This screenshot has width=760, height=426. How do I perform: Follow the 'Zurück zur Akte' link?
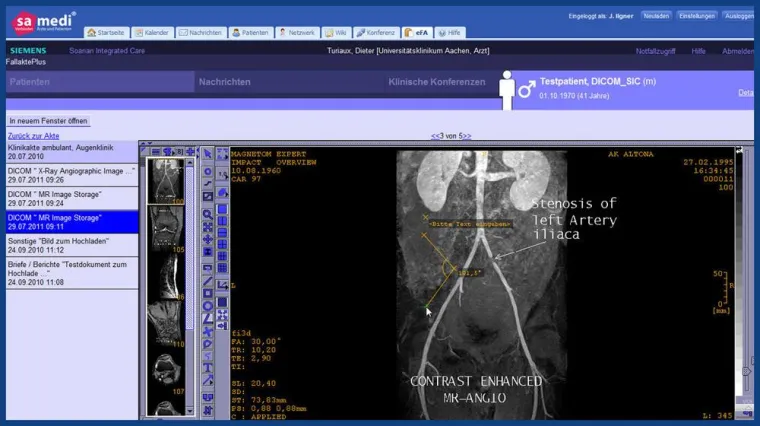click(33, 135)
